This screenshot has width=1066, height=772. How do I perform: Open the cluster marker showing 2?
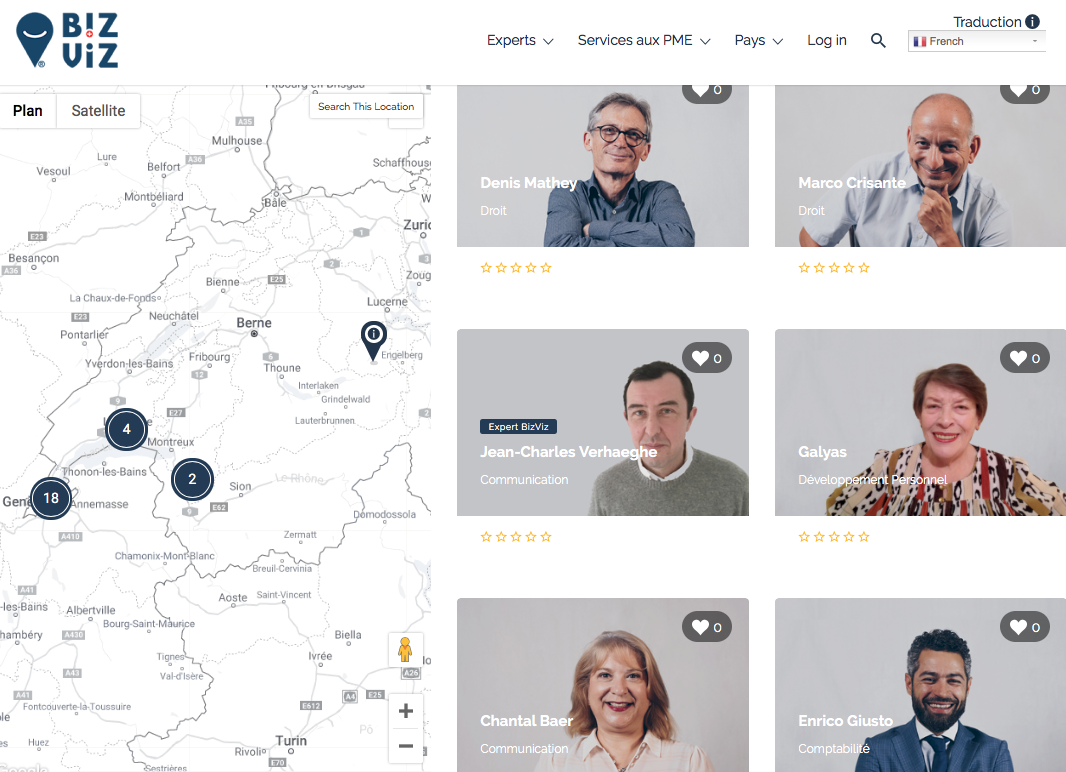pos(192,479)
